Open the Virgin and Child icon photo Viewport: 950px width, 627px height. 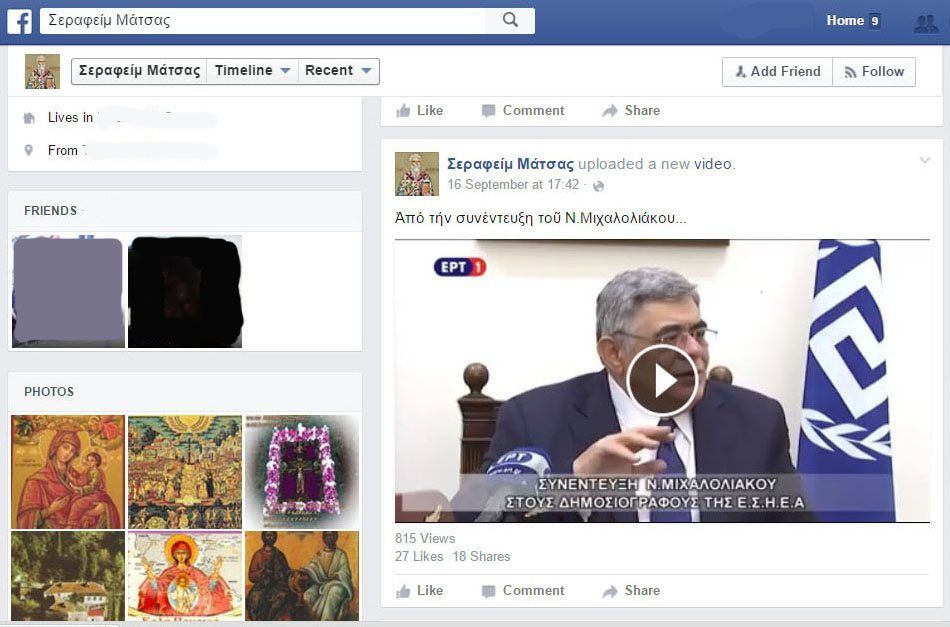68,472
